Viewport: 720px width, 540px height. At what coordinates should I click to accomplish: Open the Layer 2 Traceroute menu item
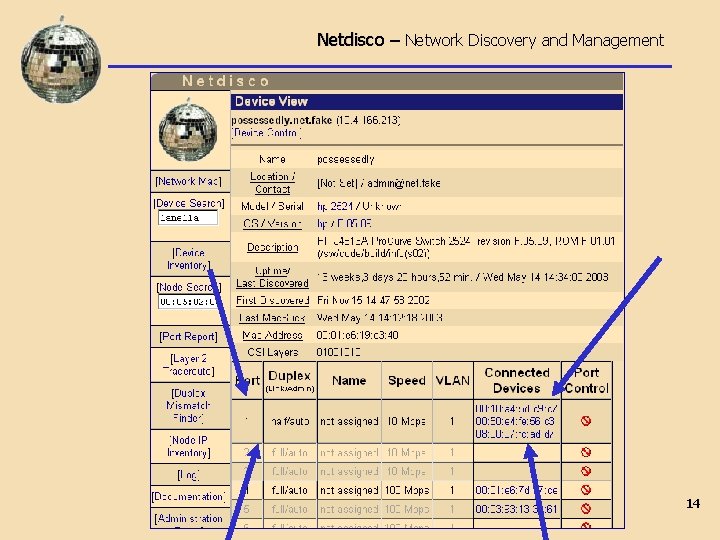tap(189, 365)
